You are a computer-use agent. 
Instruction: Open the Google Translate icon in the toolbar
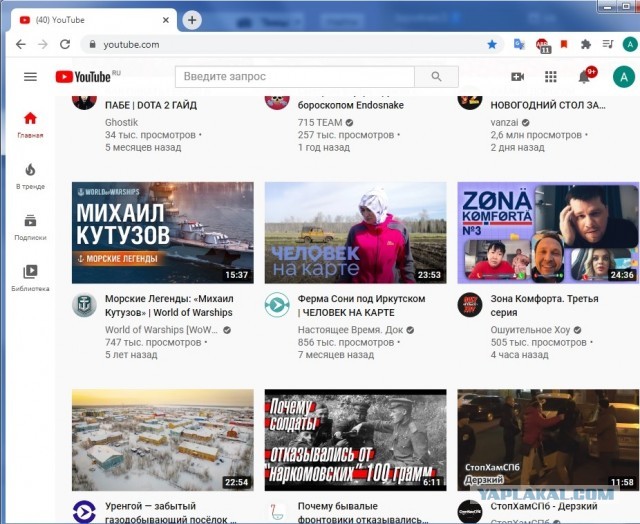[519, 44]
